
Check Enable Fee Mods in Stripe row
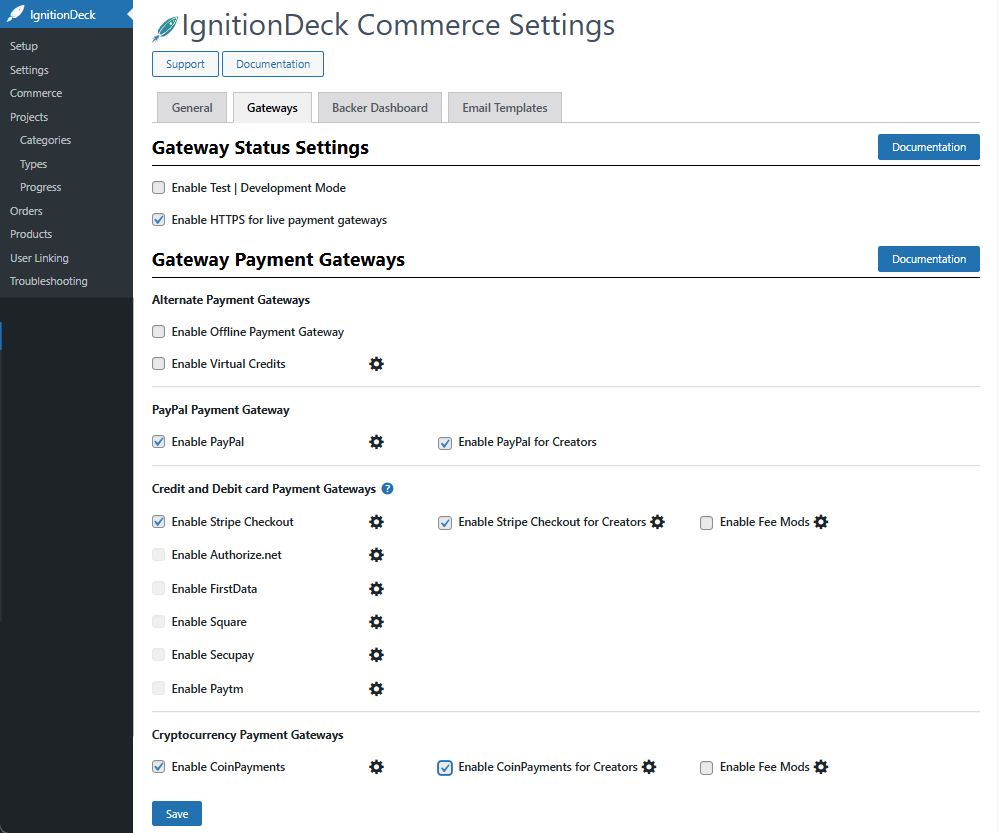(x=706, y=523)
